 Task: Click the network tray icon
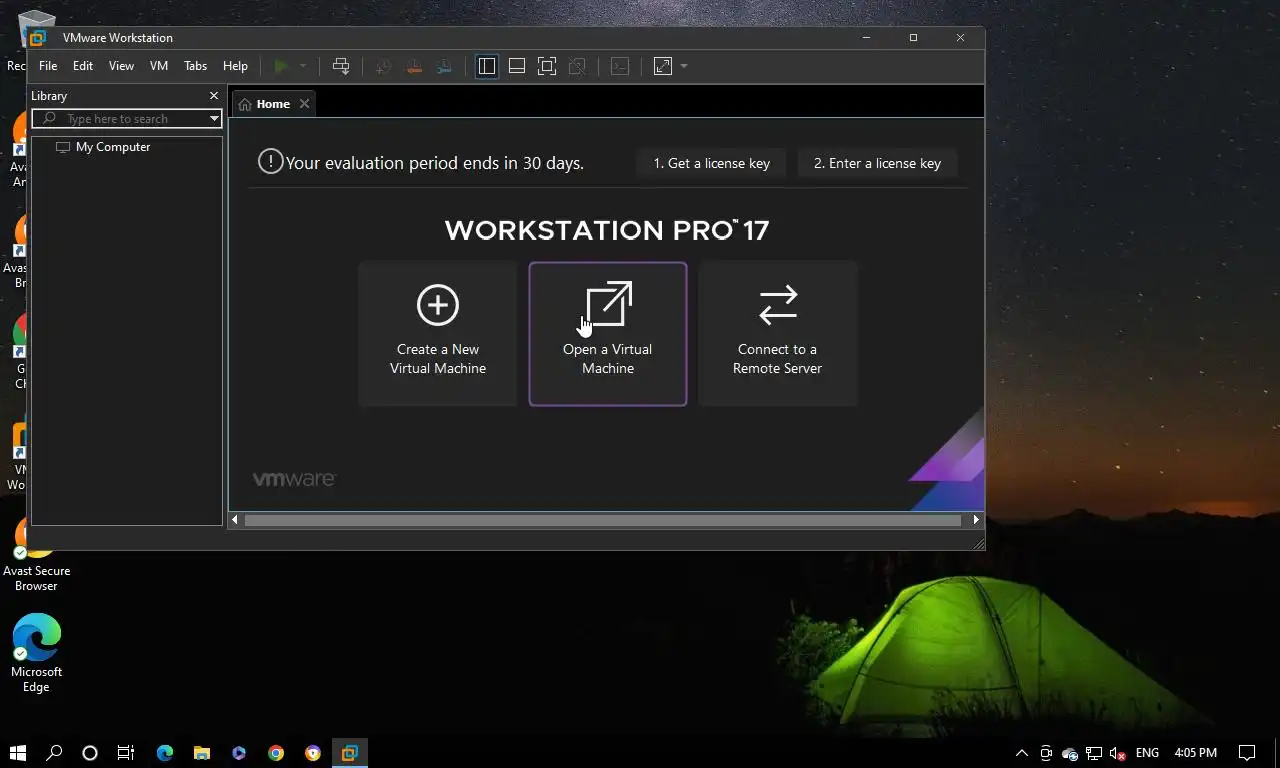click(1094, 753)
